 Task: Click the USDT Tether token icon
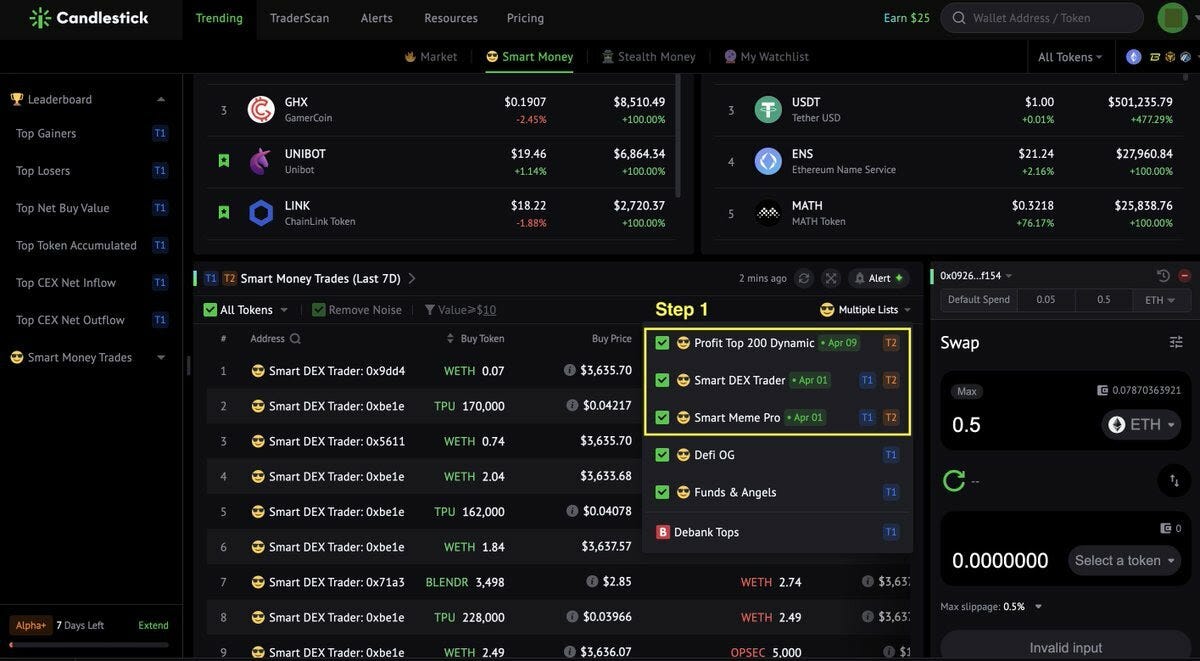point(768,110)
